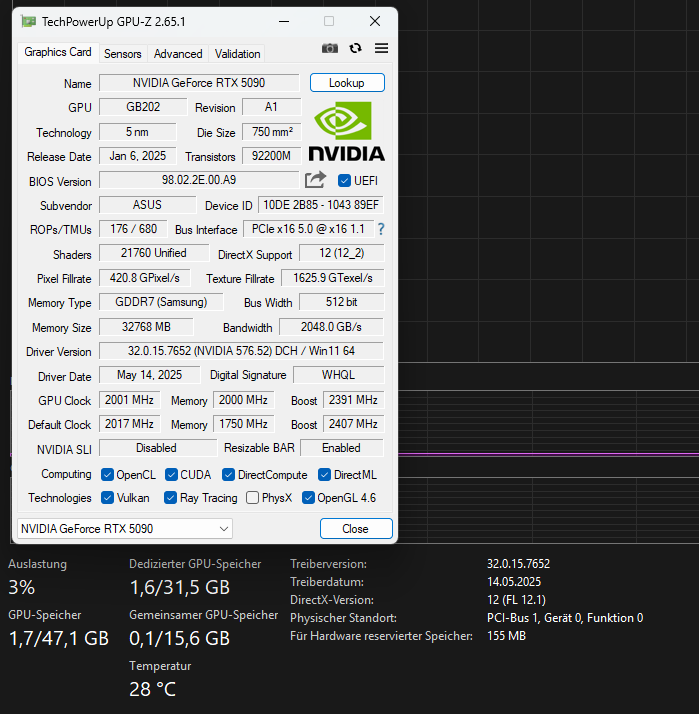Click the Pixel Fillrate field 420.8 GPixel/s
Image resolution: width=699 pixels, height=714 pixels.
145,278
